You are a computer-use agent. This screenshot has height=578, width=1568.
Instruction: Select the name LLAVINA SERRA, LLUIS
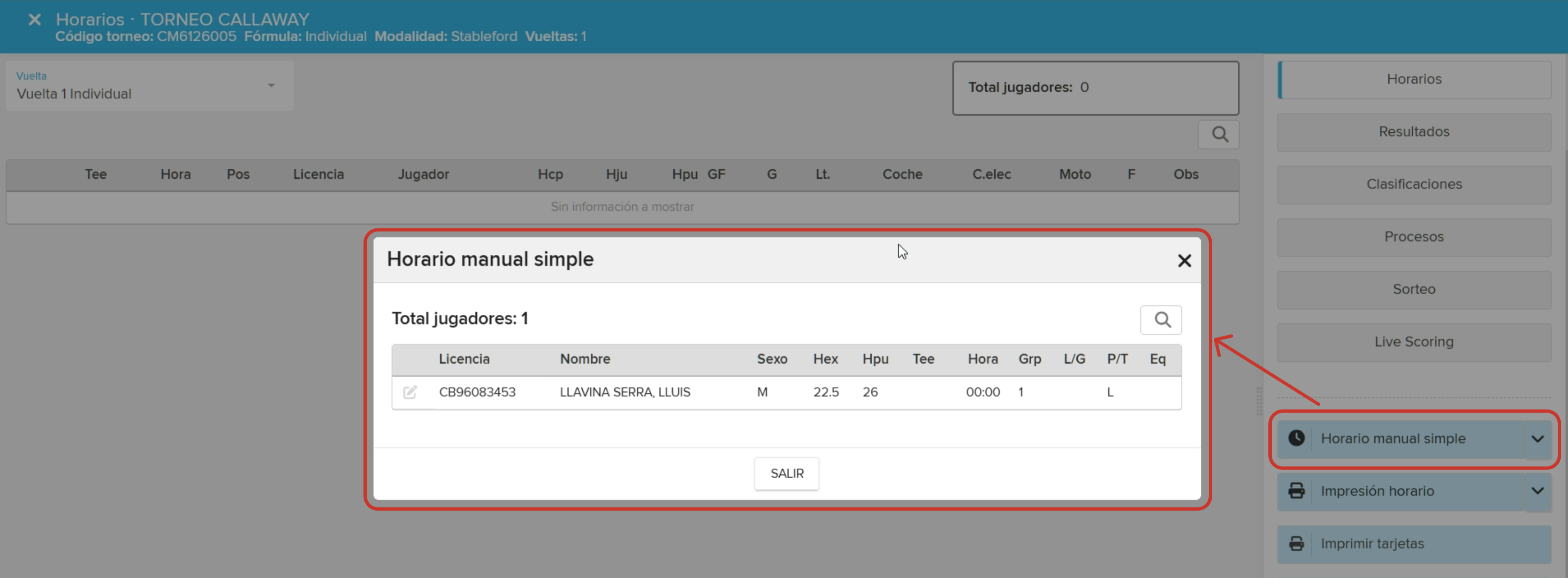(x=625, y=393)
